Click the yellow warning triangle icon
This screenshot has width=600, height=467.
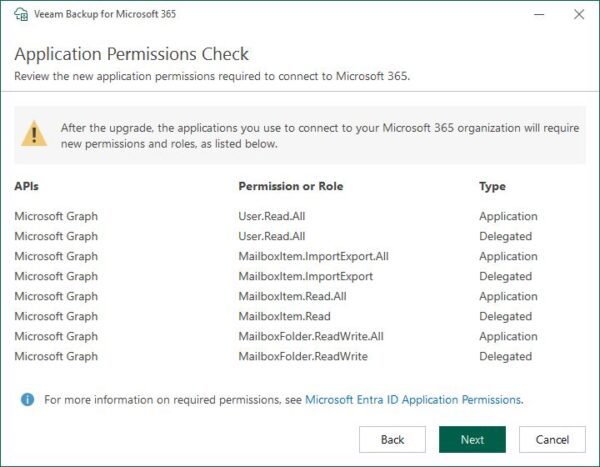34,134
